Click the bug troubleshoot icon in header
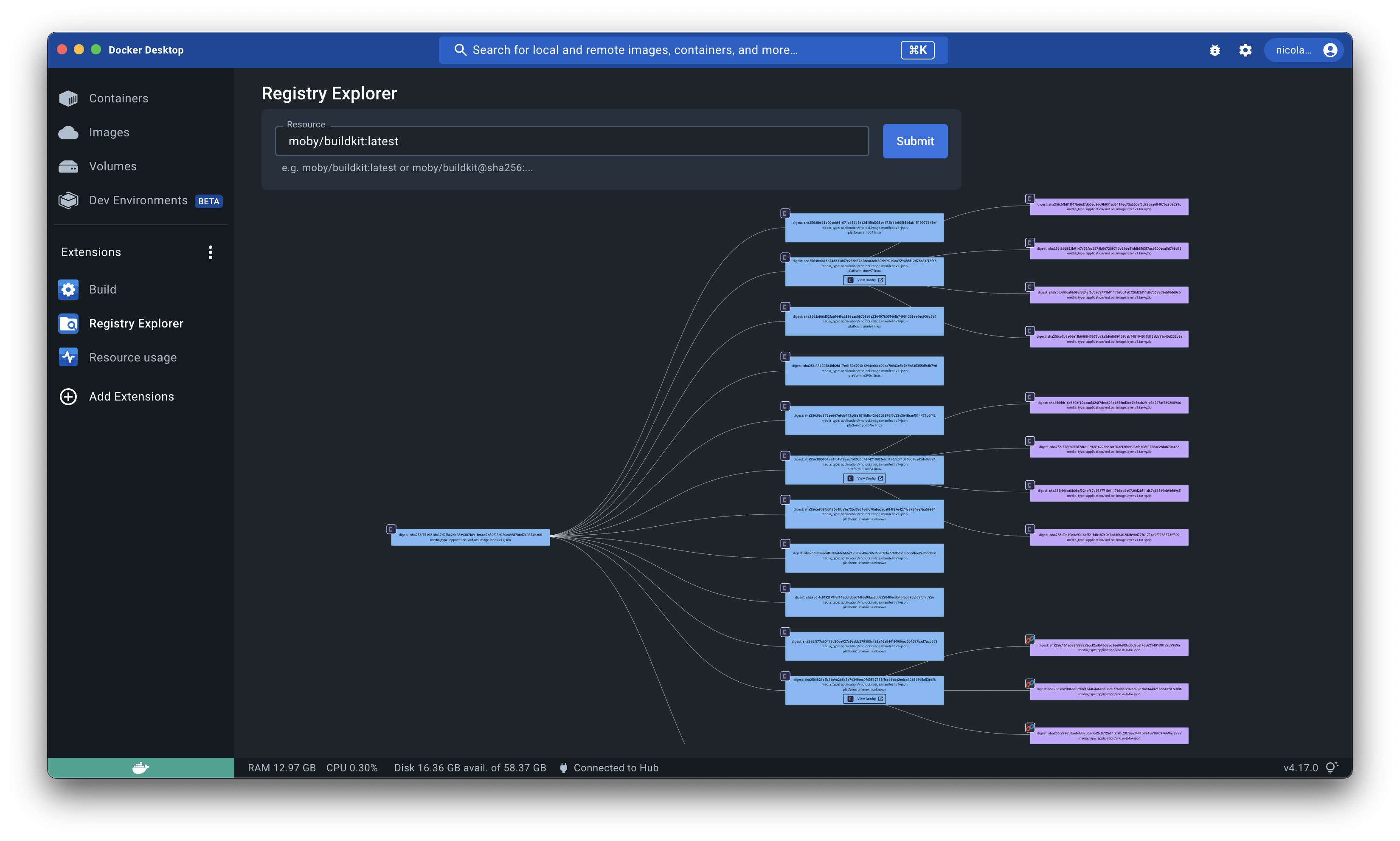Screen dimensions: 1400x841 point(1214,51)
